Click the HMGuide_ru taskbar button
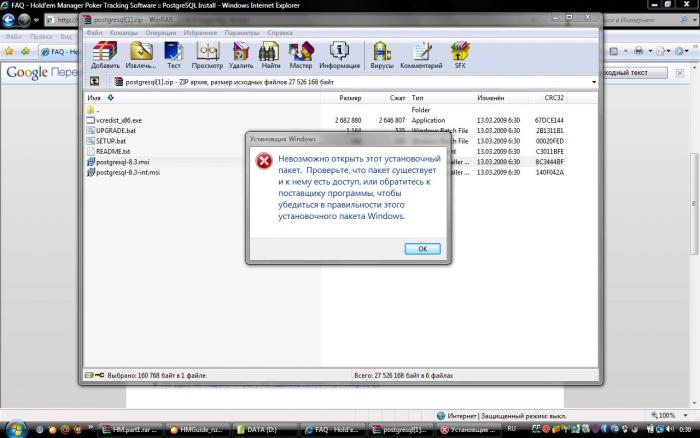 click(199, 430)
